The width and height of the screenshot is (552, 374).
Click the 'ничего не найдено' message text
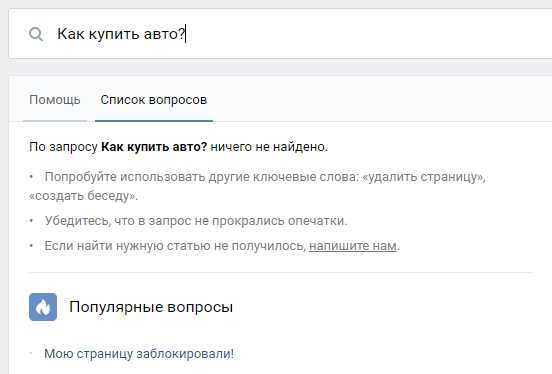(x=269, y=147)
